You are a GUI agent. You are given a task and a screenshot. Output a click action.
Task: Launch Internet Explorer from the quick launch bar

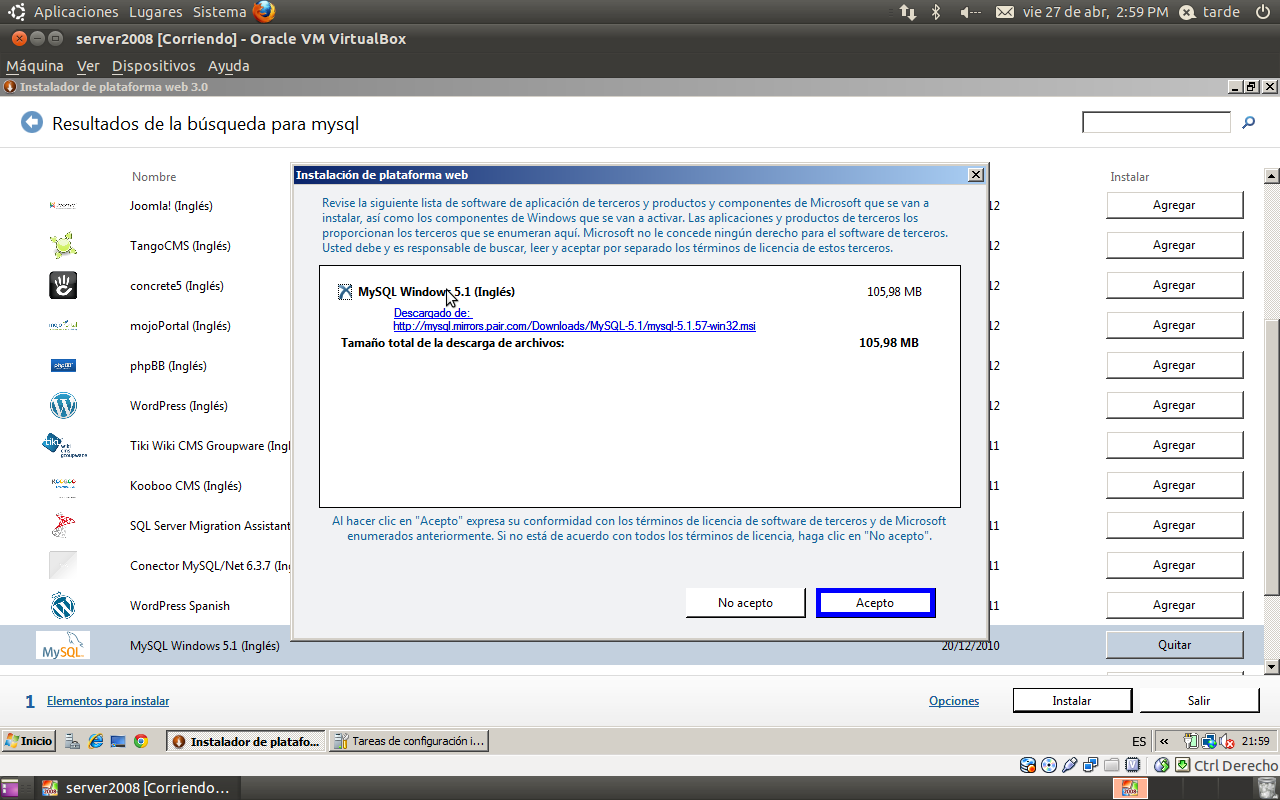tap(95, 740)
